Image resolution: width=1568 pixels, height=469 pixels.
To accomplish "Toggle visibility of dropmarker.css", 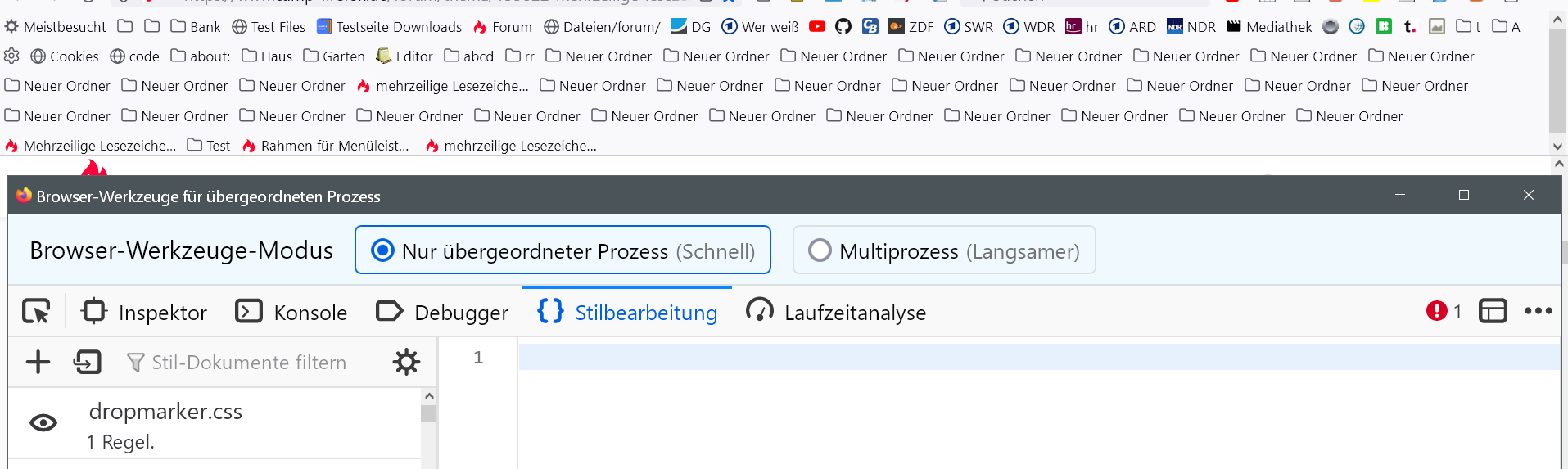I will tap(43, 422).
